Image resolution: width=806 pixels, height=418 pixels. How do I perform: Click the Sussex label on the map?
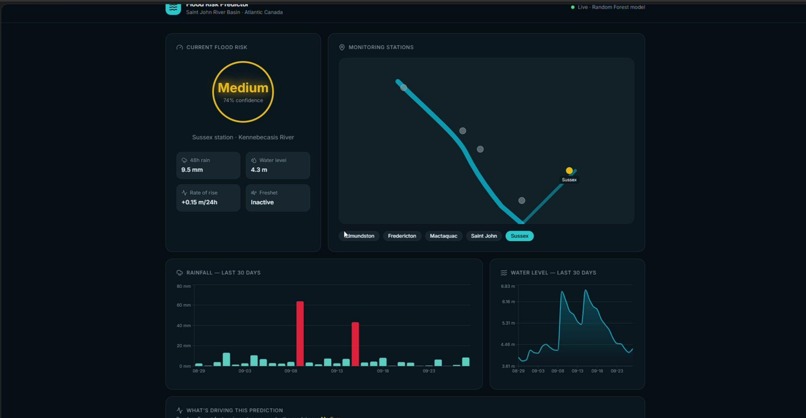pos(569,180)
